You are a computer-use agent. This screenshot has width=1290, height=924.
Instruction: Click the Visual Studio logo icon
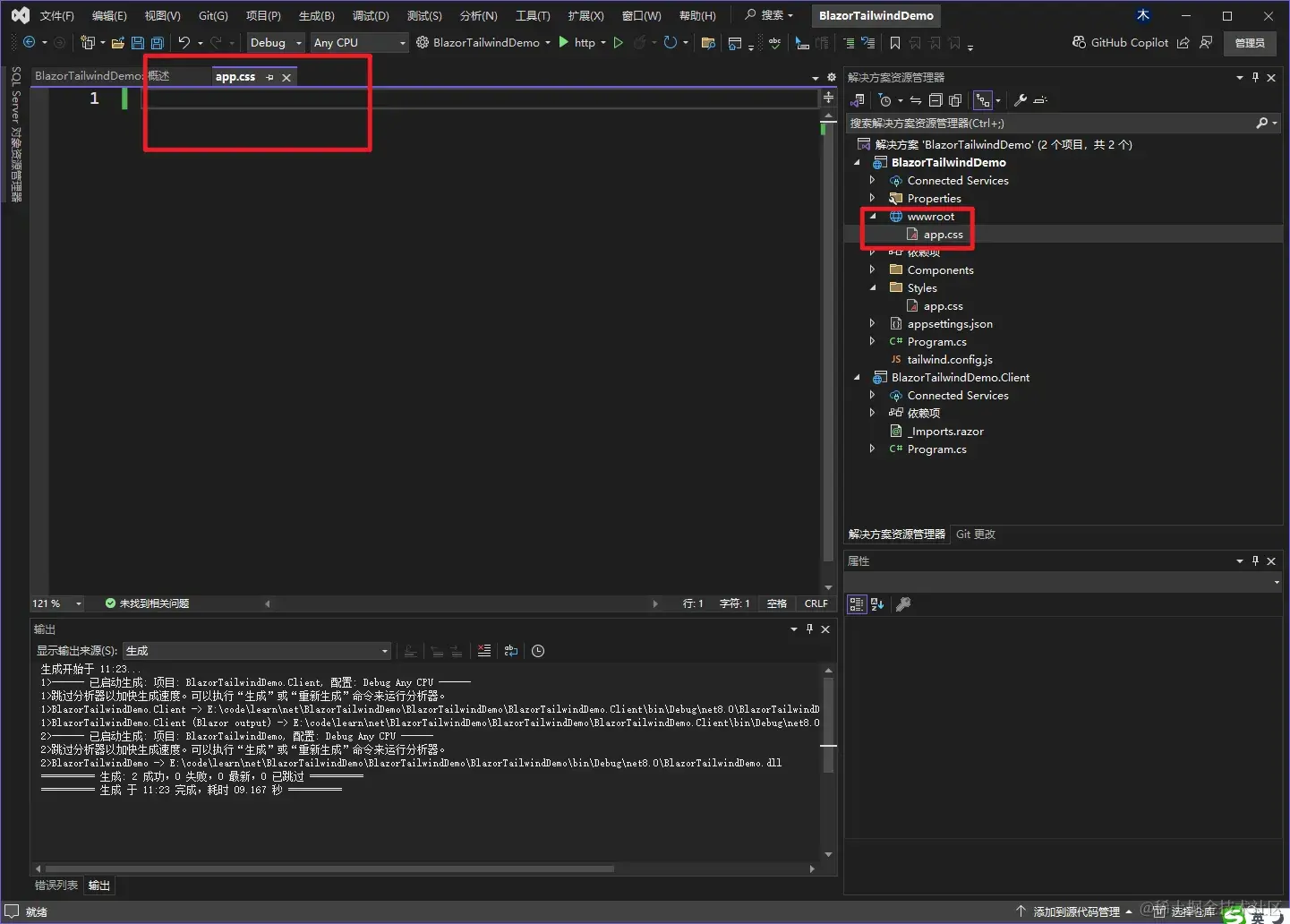click(20, 15)
